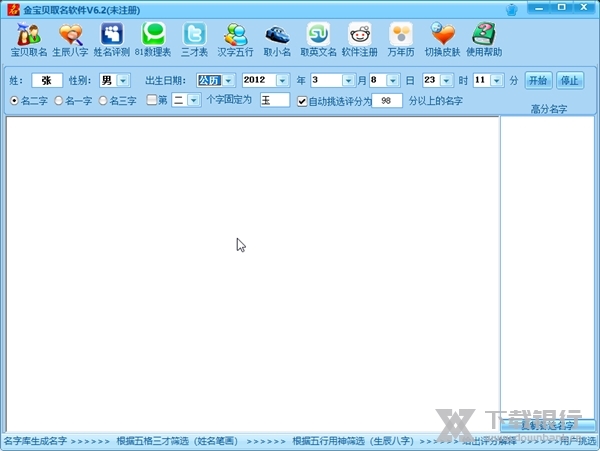This screenshot has height=451, width=600.
Task: Click 切换皮肤 to switch skin
Action: click(442, 40)
